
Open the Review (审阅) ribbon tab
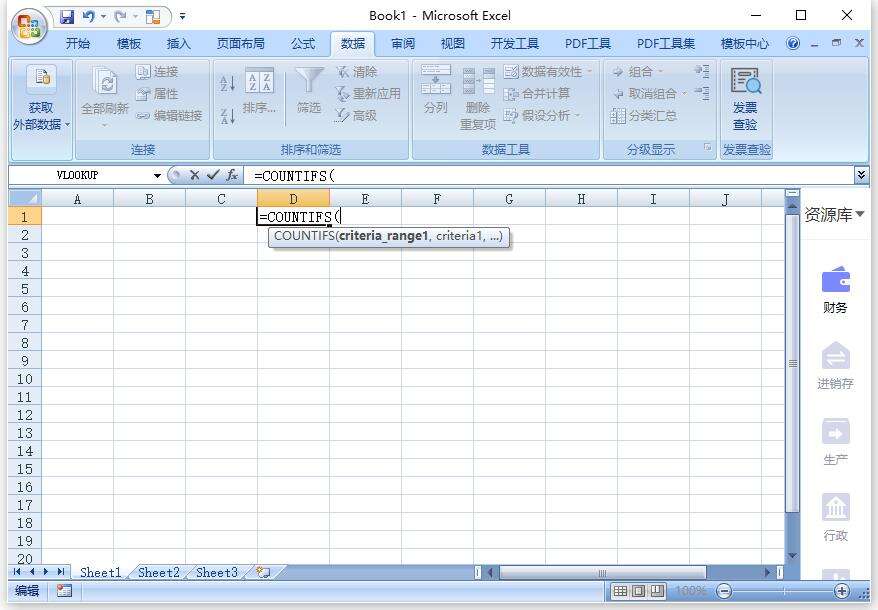[403, 44]
